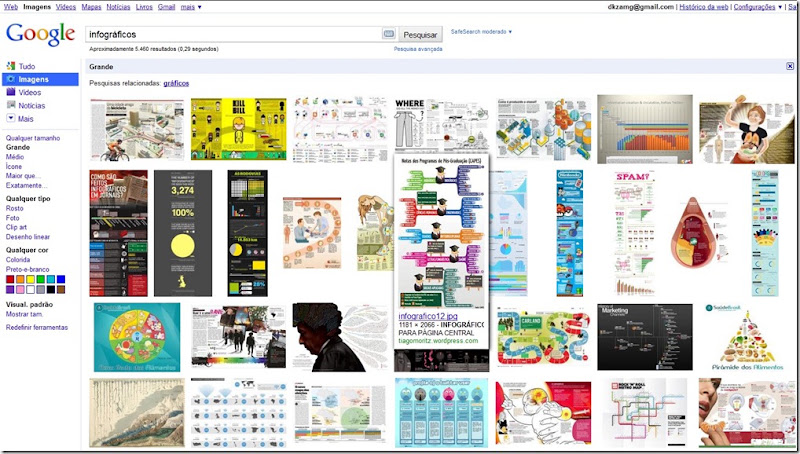This screenshot has height=454, width=800.
Task: Click the Vídeos film icon in sidebar
Action: [11, 92]
